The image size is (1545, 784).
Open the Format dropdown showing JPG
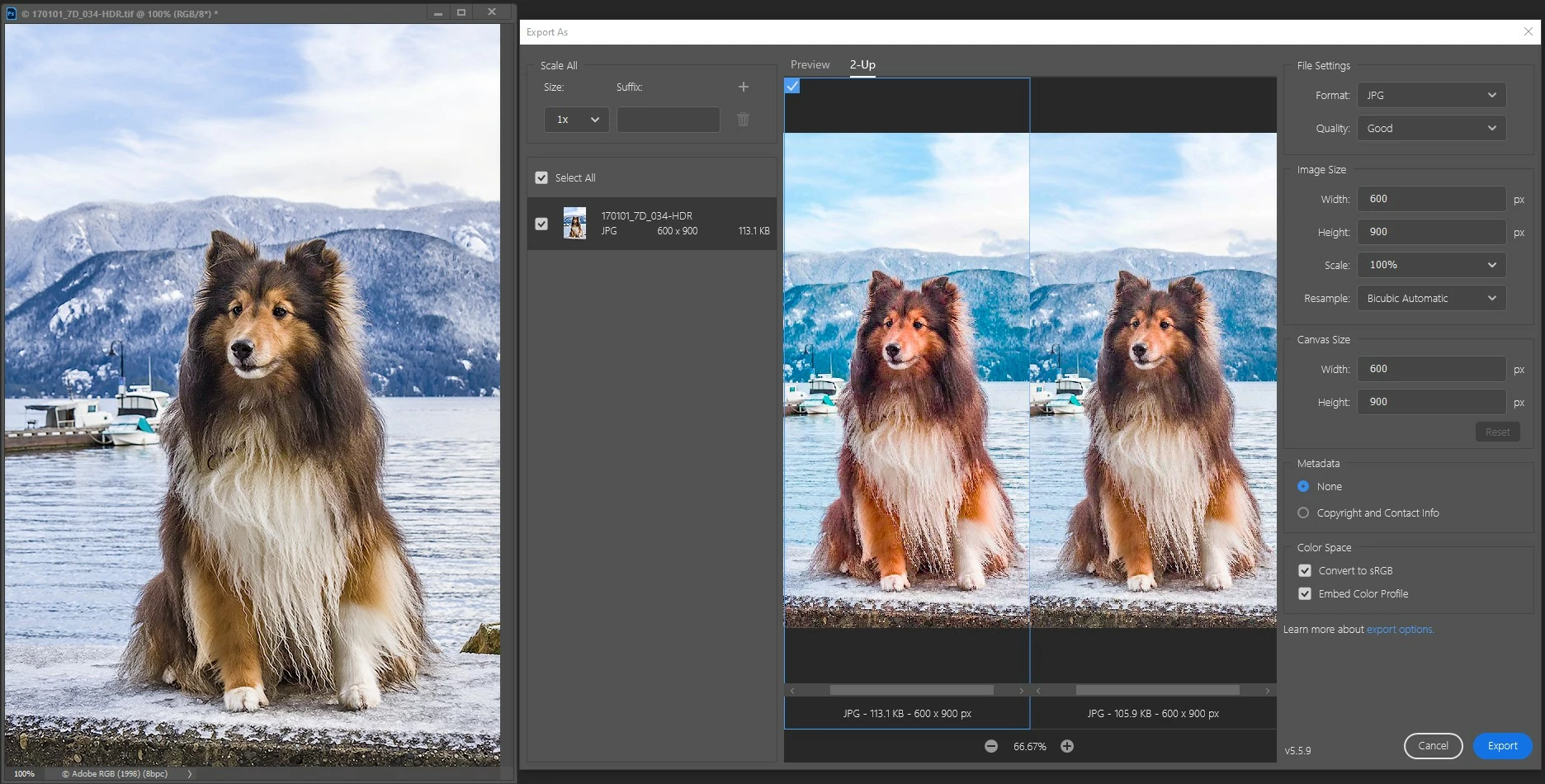click(1432, 95)
